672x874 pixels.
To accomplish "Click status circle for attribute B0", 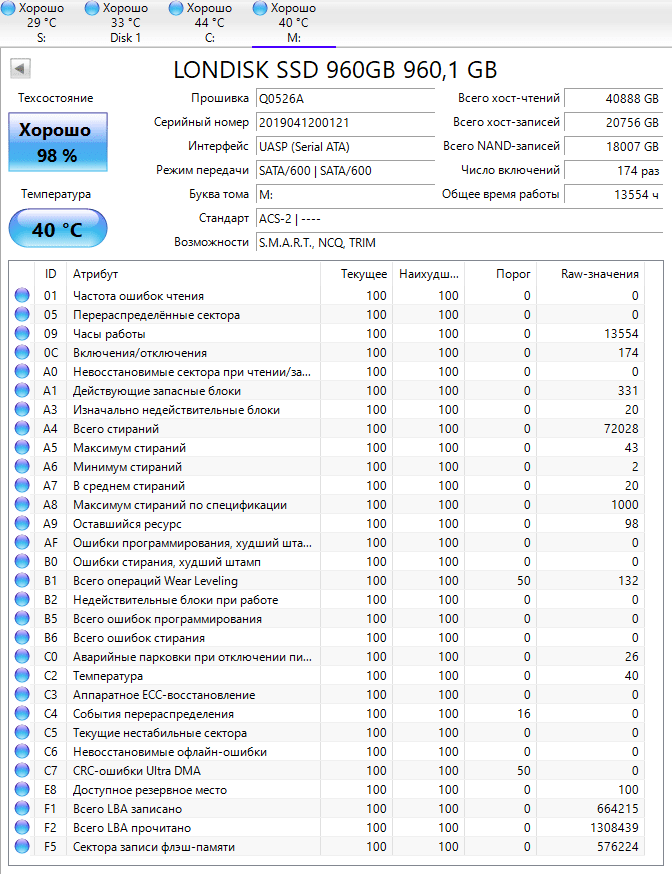I will (22, 561).
